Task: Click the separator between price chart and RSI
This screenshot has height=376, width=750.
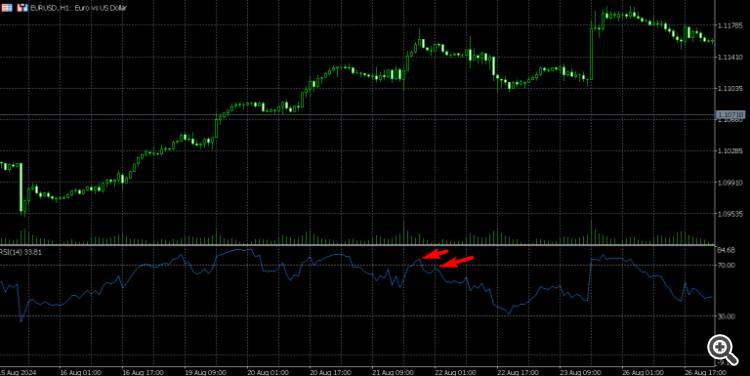Action: [x=357, y=245]
